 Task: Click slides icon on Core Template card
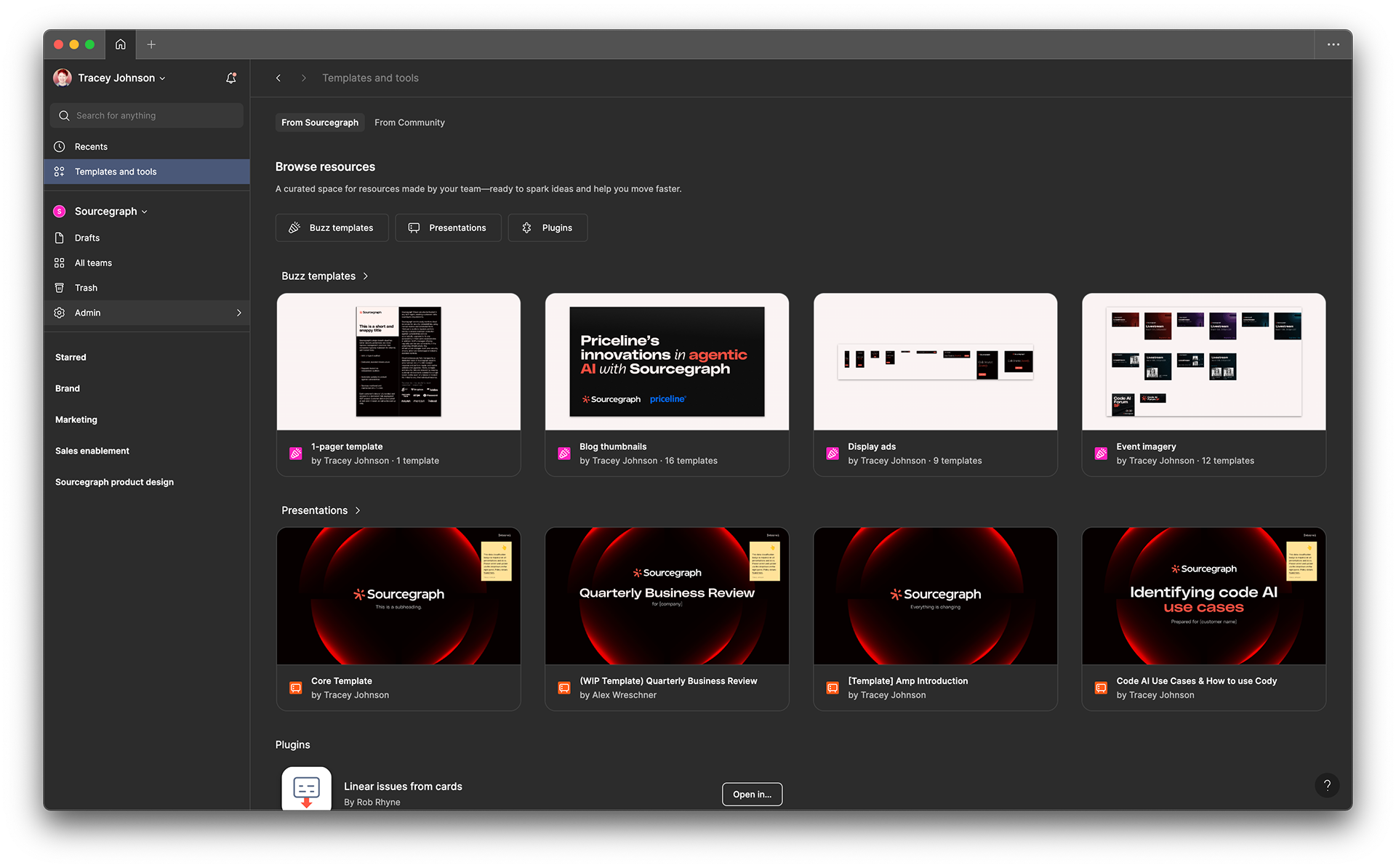296,688
